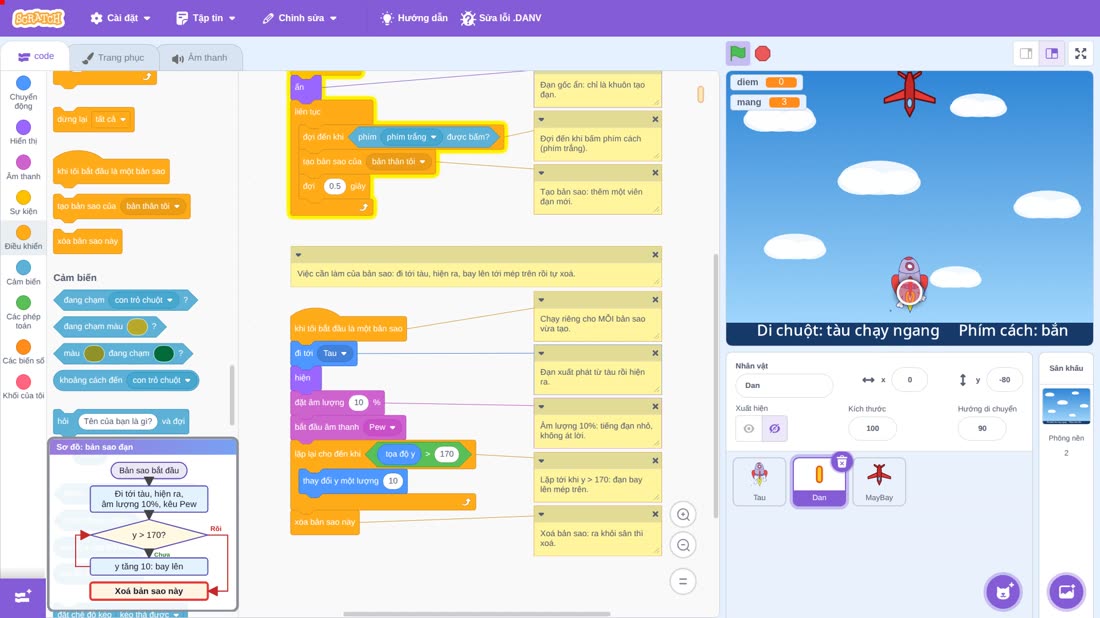The height and width of the screenshot is (618, 1100).
Task: Collapse the 'Xoá bản sao: ra khỏi sân' comment
Action: [542, 514]
